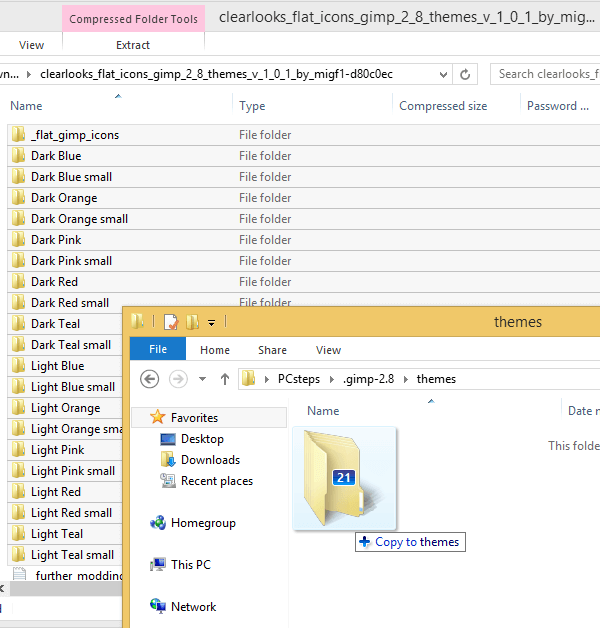The height and width of the screenshot is (628, 600).
Task: Switch to Share tab in themes window
Action: click(272, 350)
